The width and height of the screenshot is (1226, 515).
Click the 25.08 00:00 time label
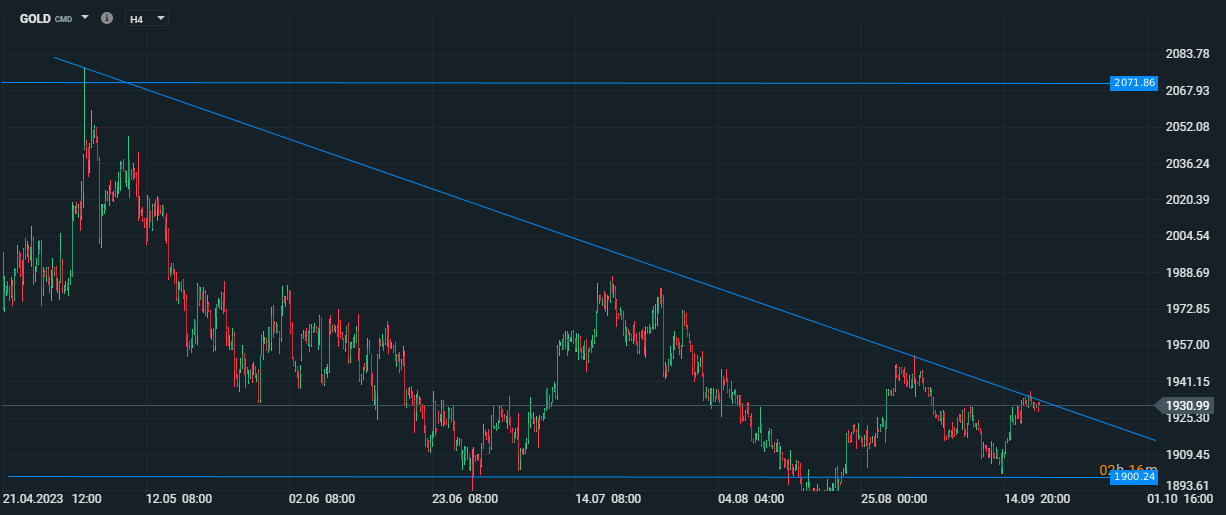point(895,498)
